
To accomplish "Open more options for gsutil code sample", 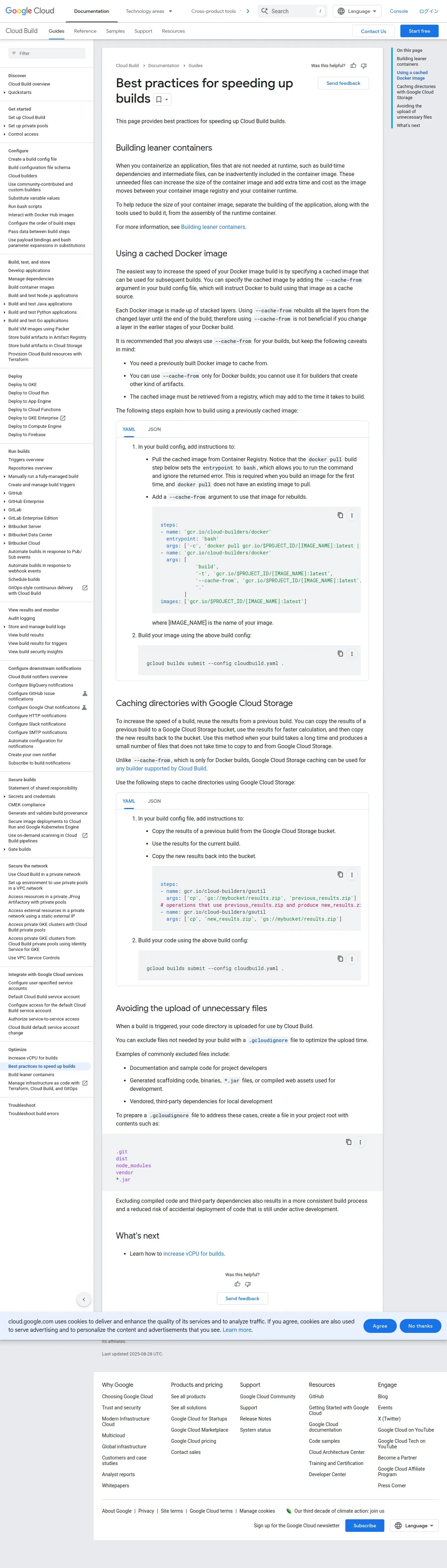I will 351,874.
